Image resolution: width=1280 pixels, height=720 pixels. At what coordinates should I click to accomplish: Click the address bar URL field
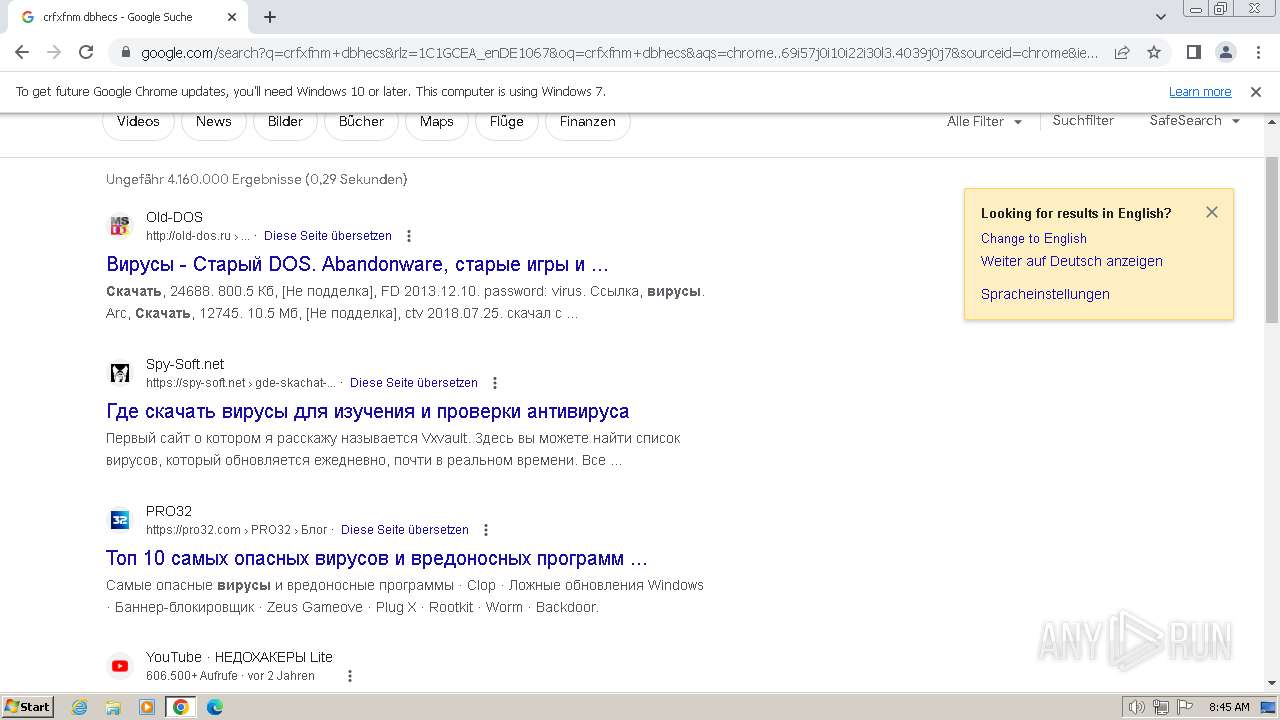(618, 53)
